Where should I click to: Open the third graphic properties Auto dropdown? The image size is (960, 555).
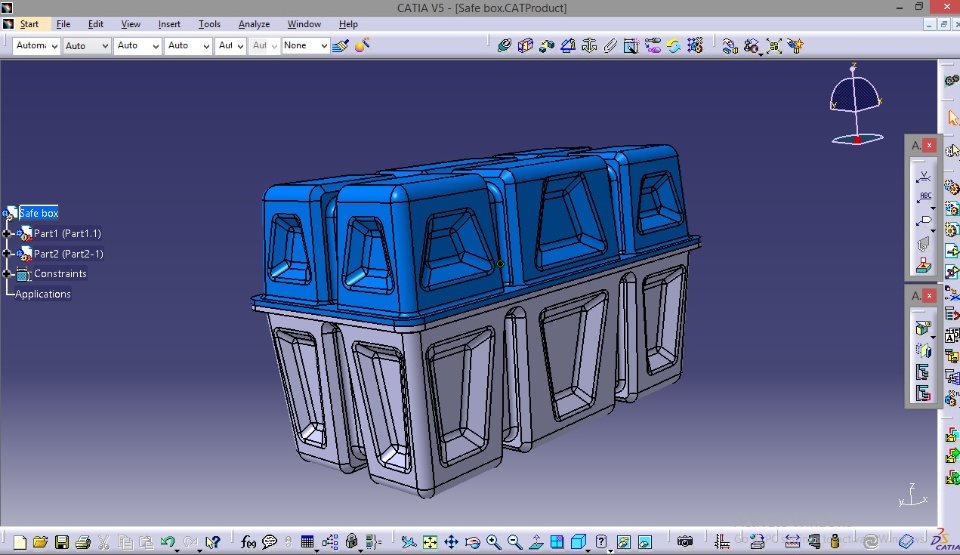(137, 45)
